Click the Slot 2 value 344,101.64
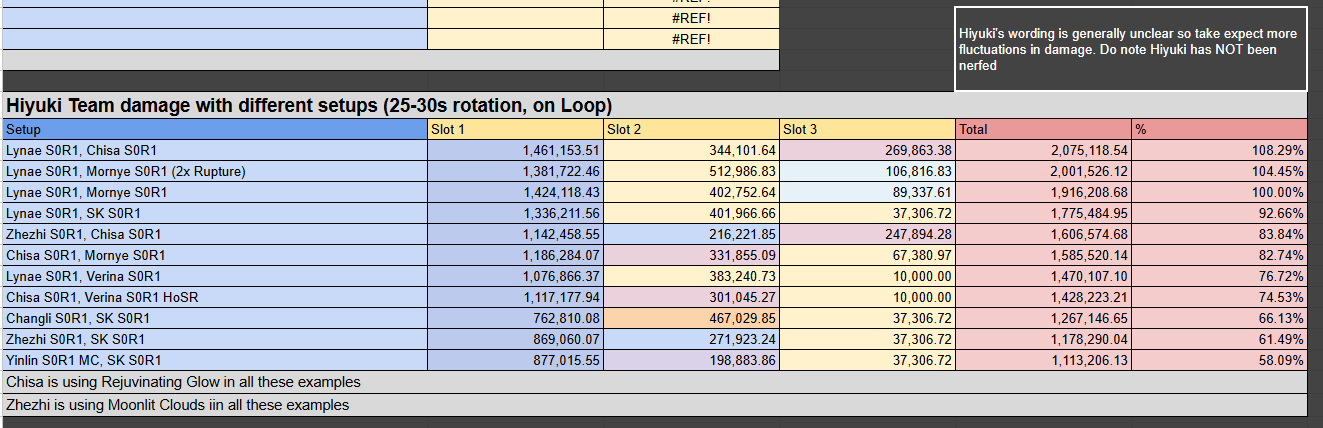Viewport: 1323px width, 428px height. pos(691,150)
